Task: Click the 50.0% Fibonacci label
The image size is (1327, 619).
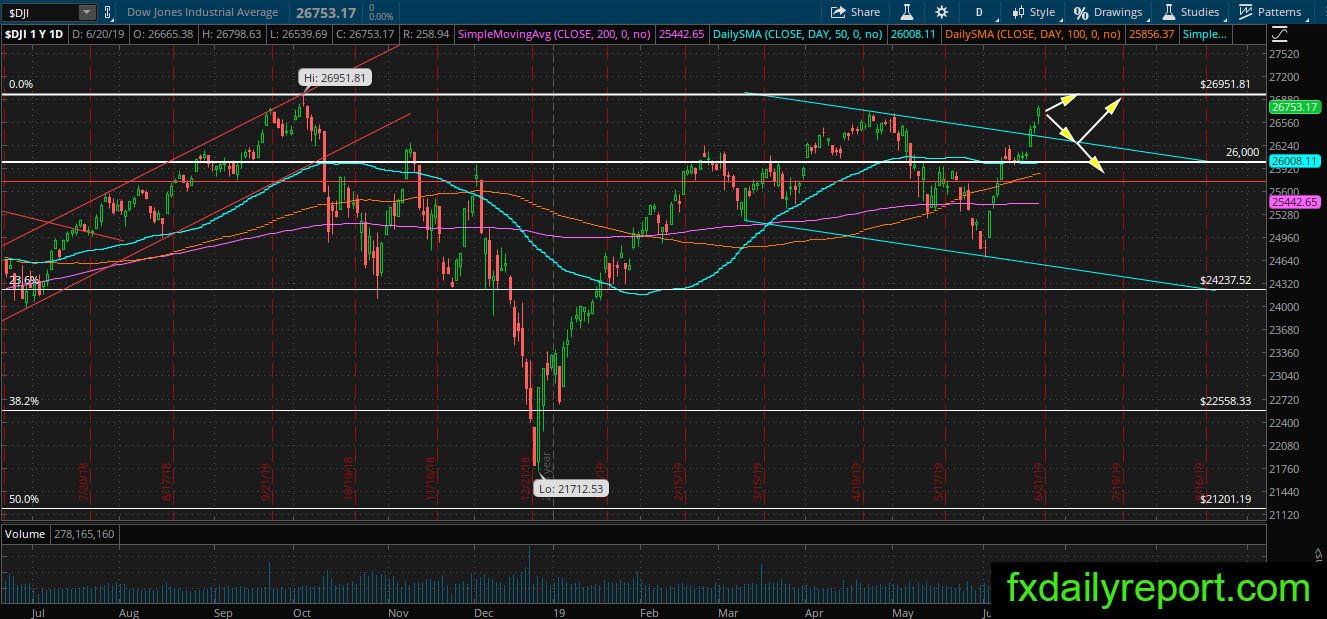Action: click(23, 499)
